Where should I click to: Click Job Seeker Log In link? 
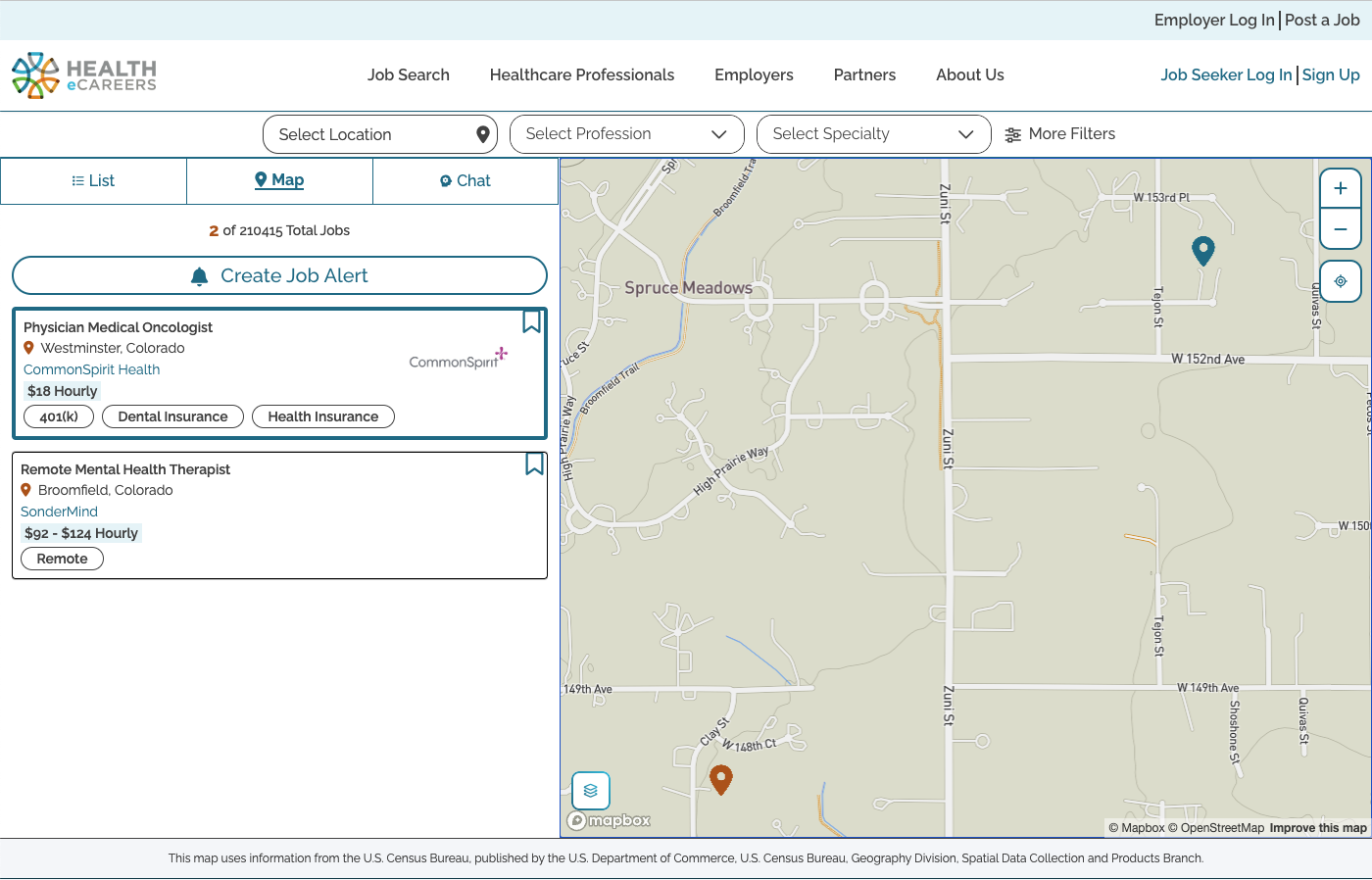1226,74
